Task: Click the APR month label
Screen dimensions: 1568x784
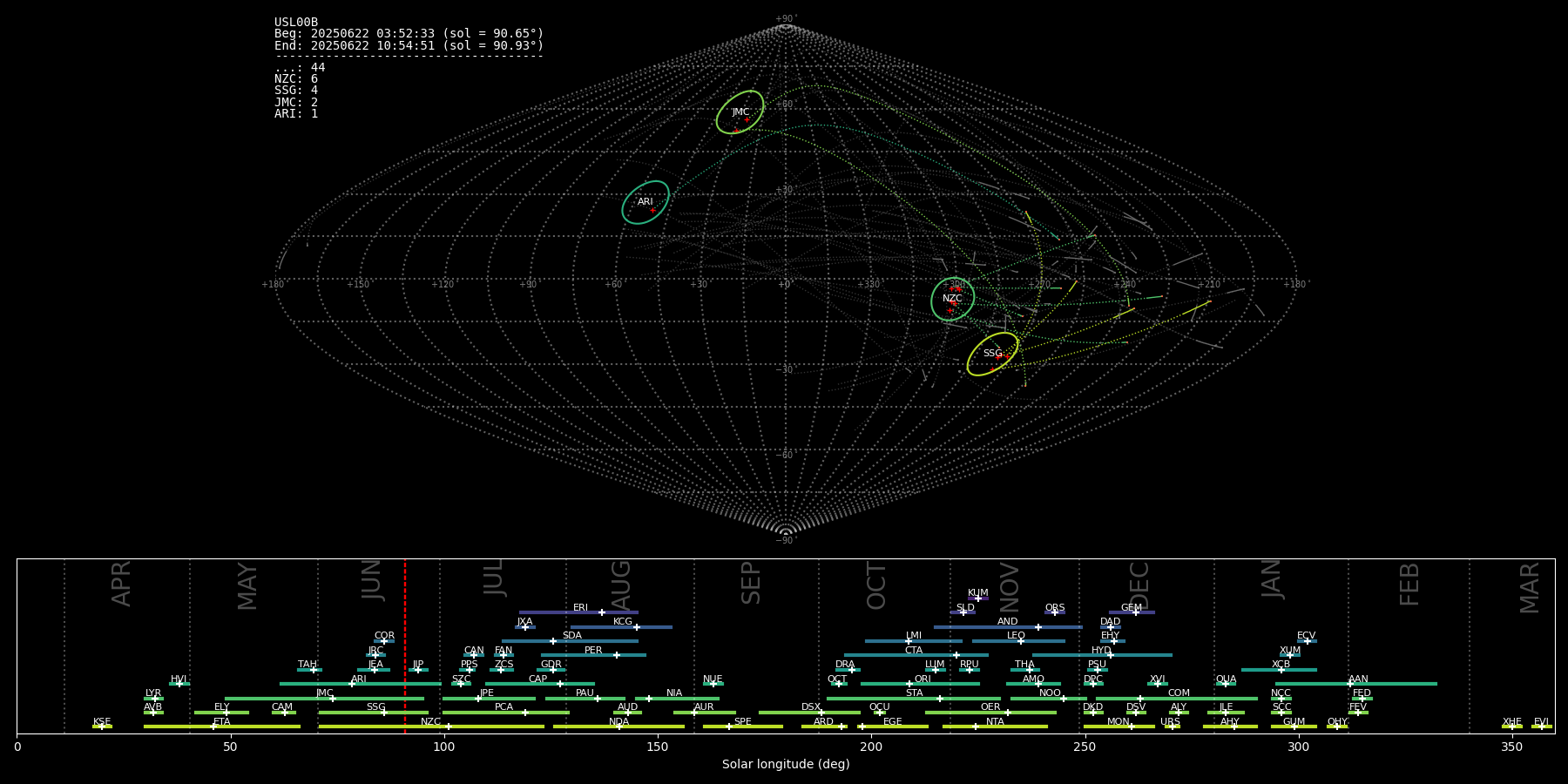Action: (x=121, y=584)
